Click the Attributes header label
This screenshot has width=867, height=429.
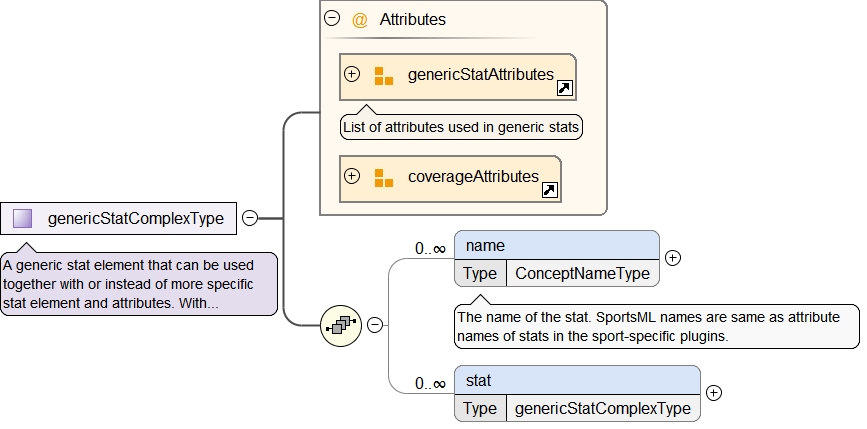412,20
